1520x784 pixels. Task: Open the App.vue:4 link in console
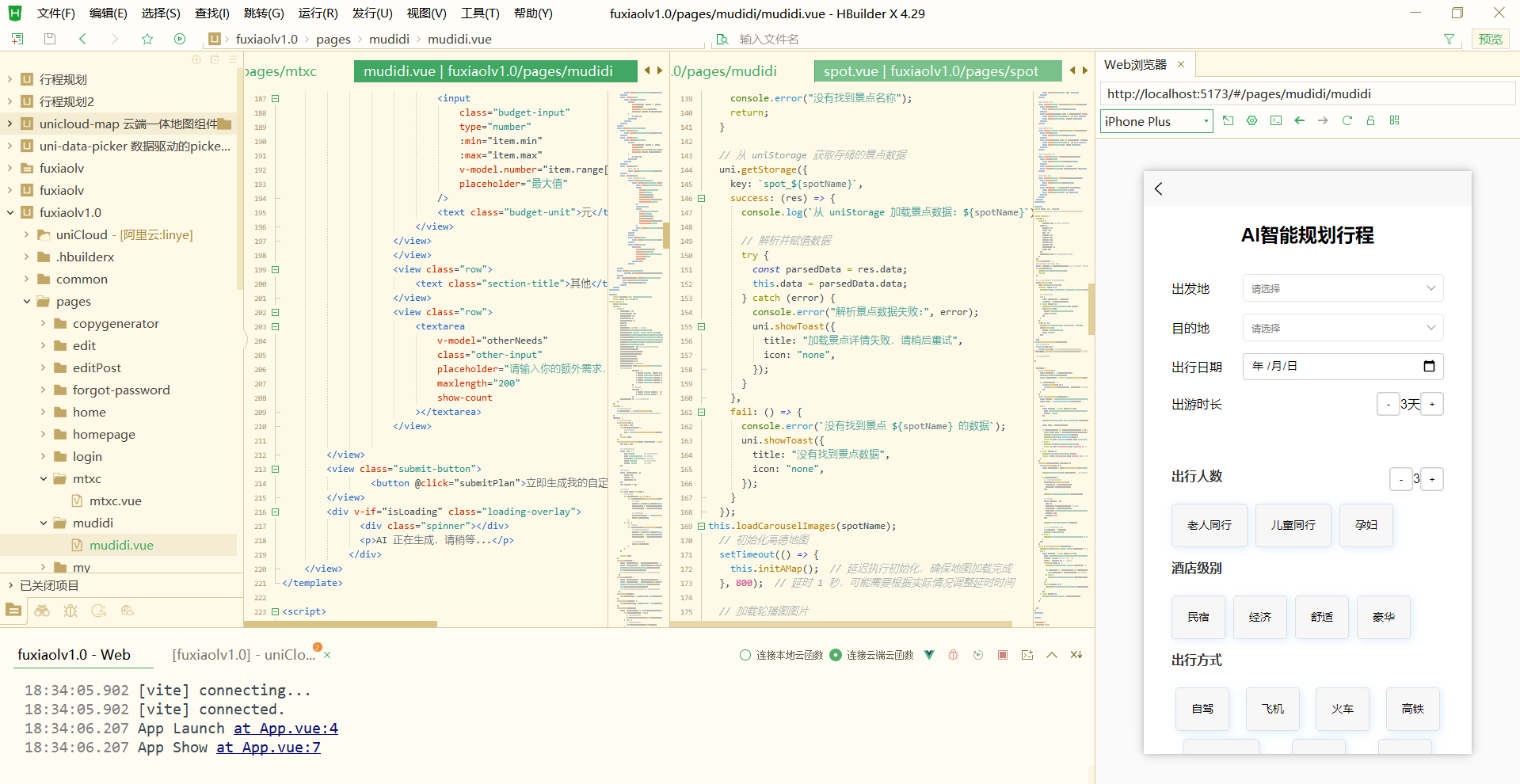pyautogui.click(x=286, y=729)
